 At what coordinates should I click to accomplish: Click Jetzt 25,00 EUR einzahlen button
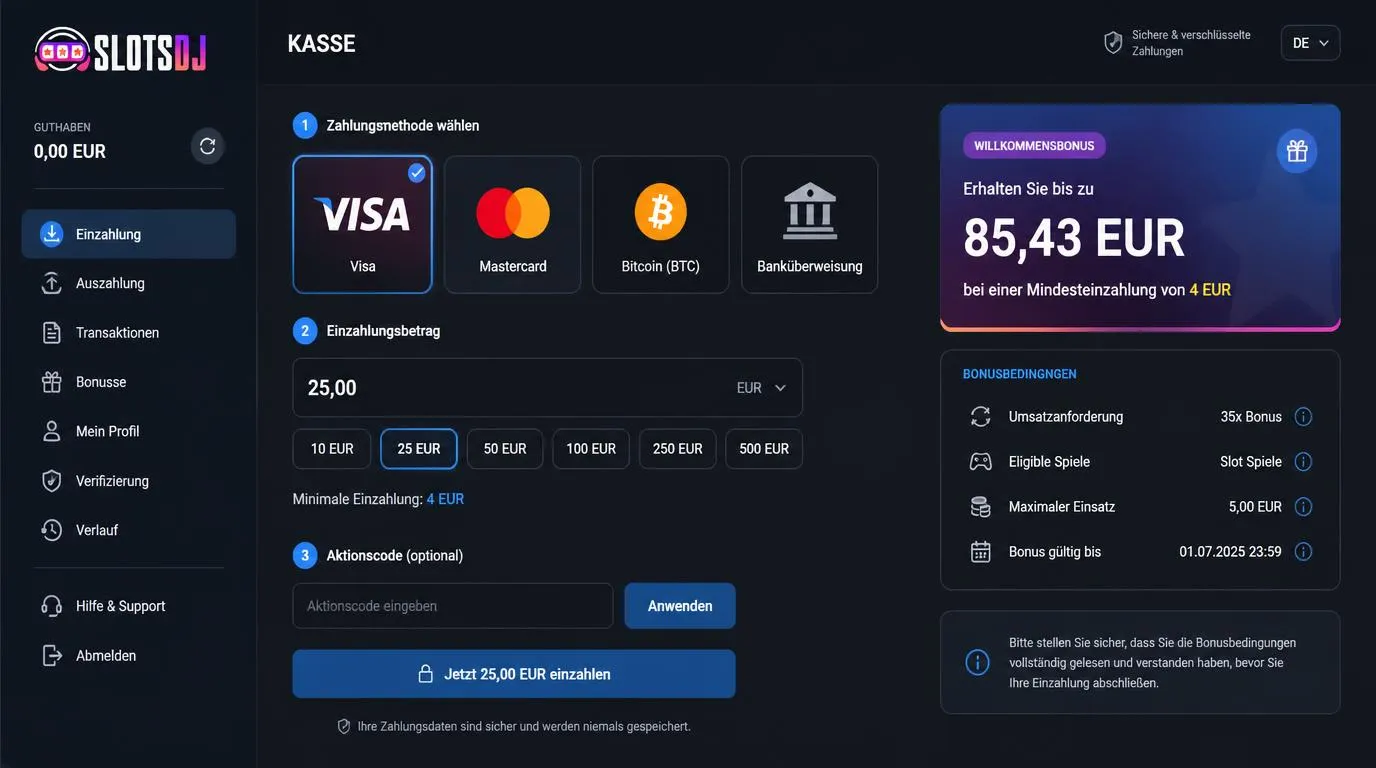coord(514,674)
